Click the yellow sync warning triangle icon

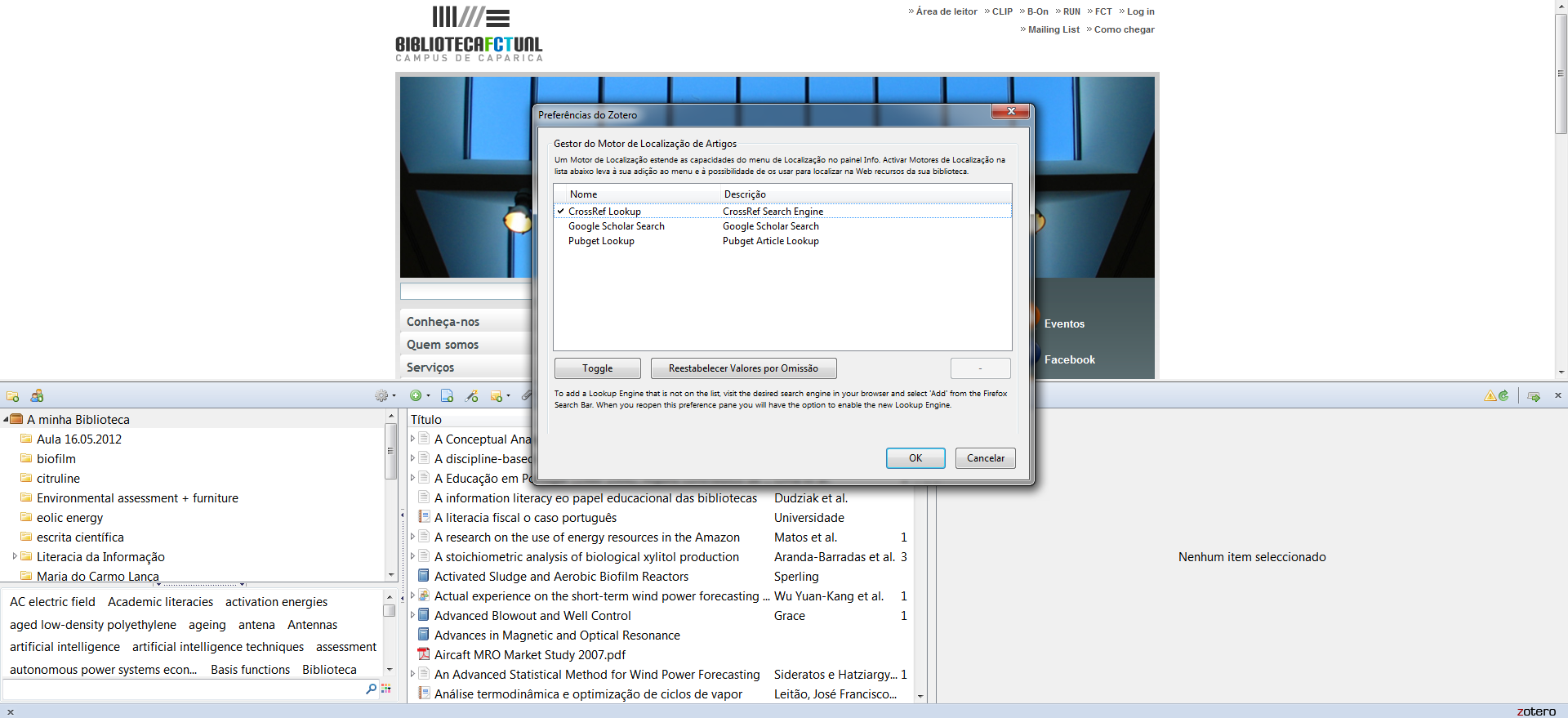point(1490,396)
